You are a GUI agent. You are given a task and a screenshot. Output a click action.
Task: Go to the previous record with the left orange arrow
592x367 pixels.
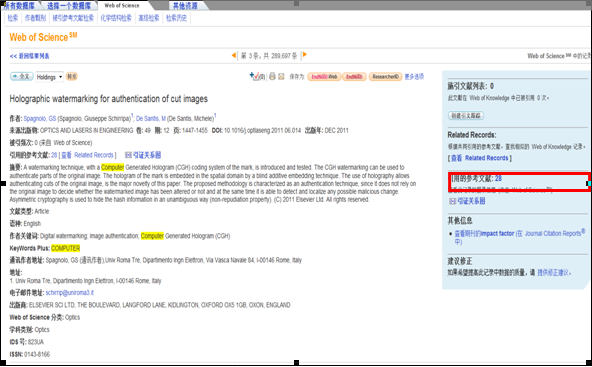point(234,56)
